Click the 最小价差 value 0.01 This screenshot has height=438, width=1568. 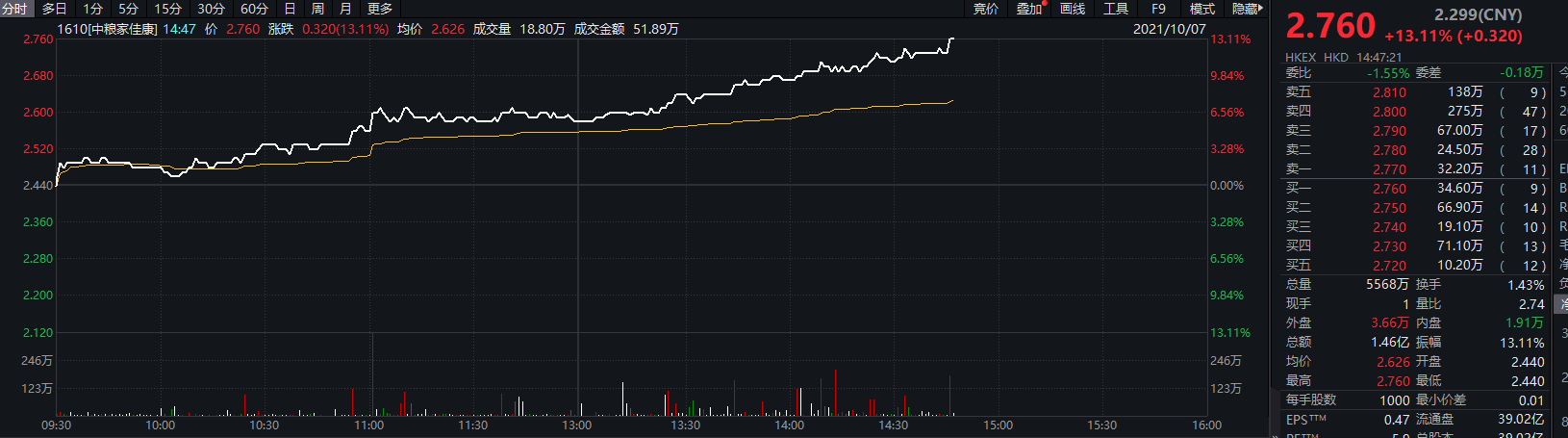(1531, 400)
